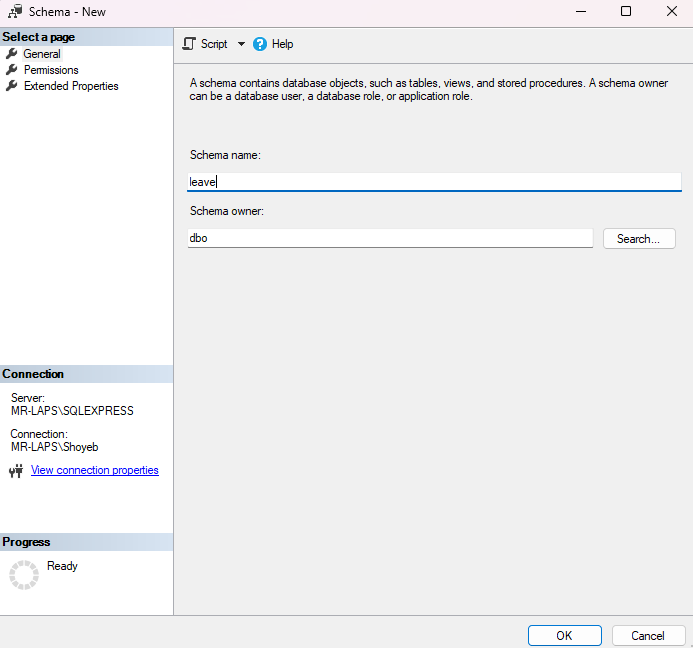Click the blue Help question mark icon
This screenshot has height=648, width=693.
click(260, 44)
